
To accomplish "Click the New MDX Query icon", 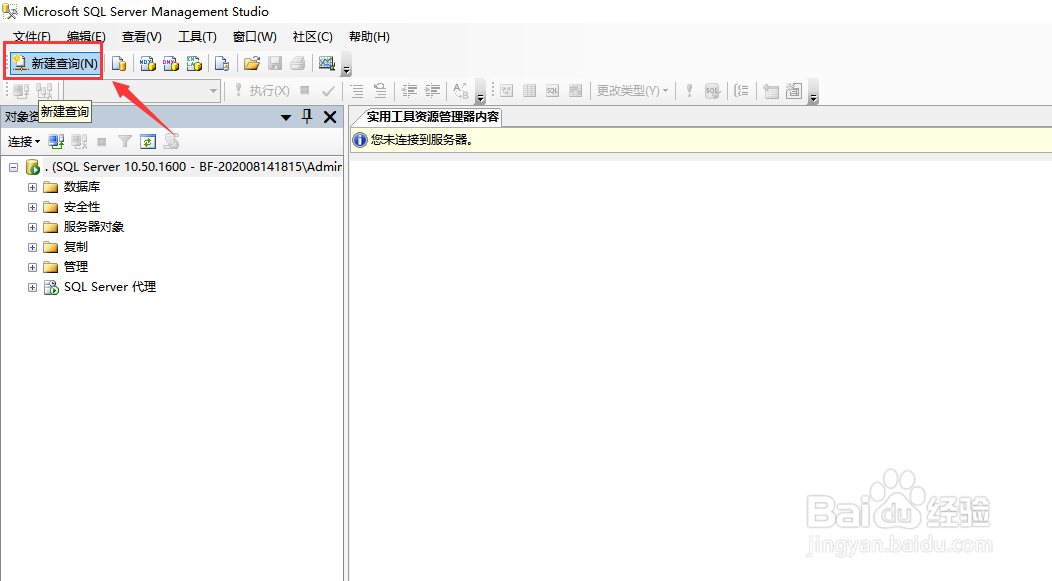I will click(147, 63).
